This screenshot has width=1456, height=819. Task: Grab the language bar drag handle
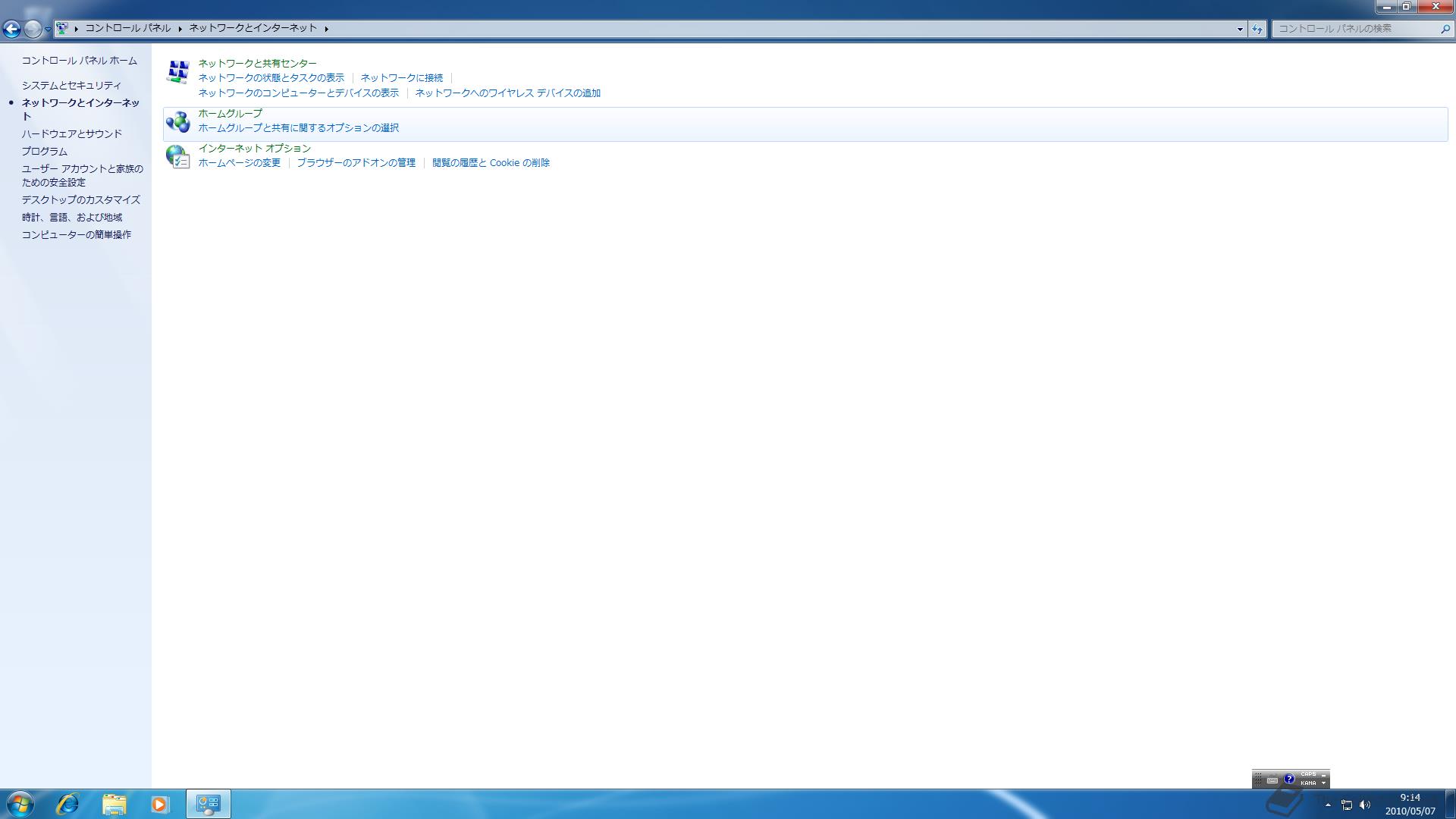(x=1257, y=780)
